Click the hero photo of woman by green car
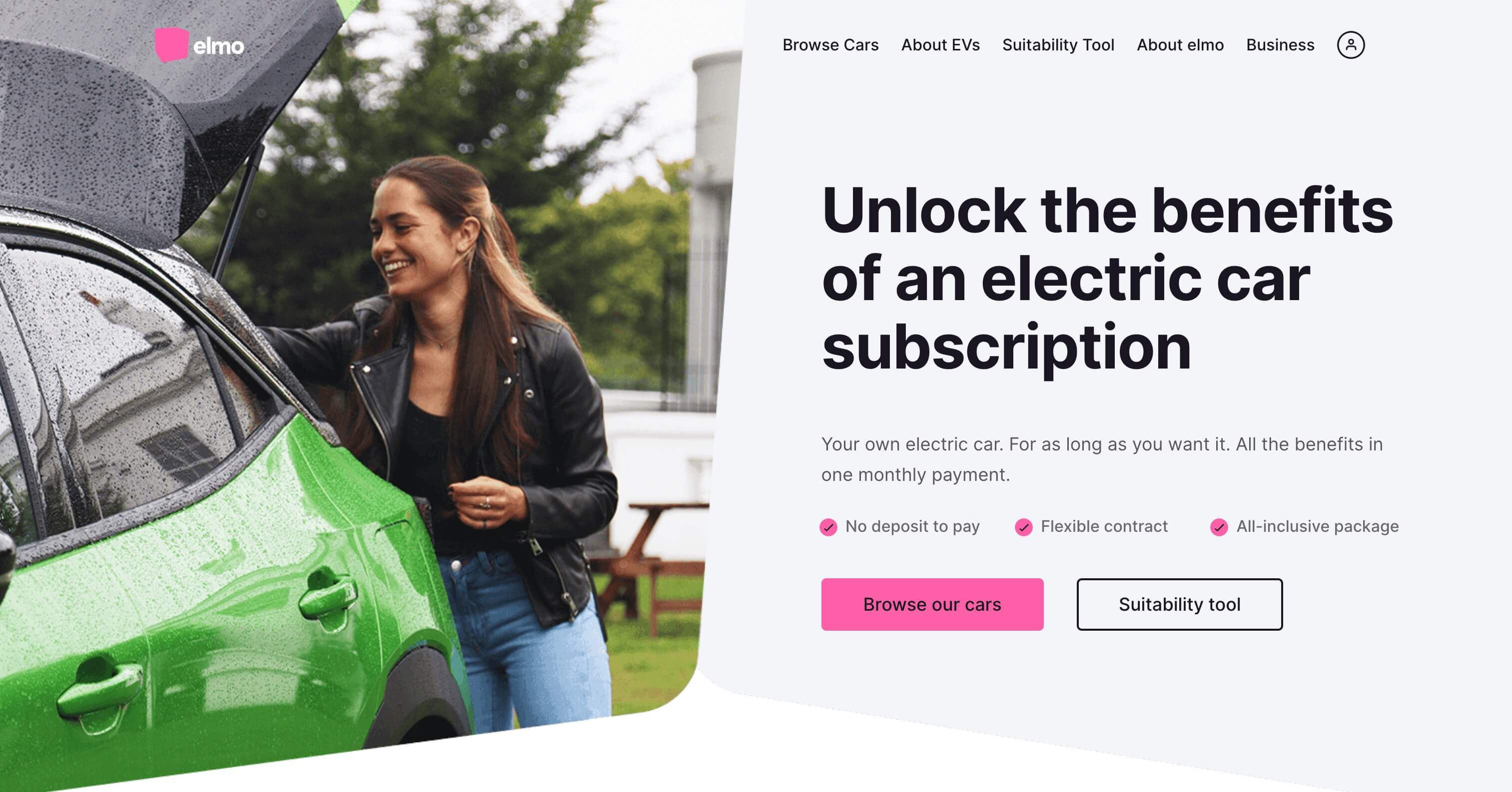This screenshot has height=792, width=1512. tap(364, 382)
